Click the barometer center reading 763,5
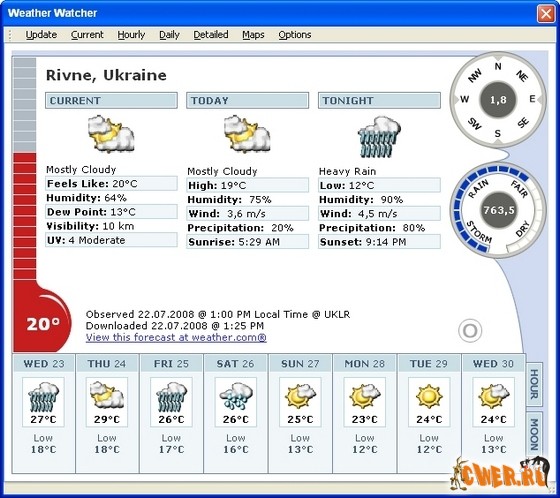The width and height of the screenshot is (560, 498). (498, 210)
